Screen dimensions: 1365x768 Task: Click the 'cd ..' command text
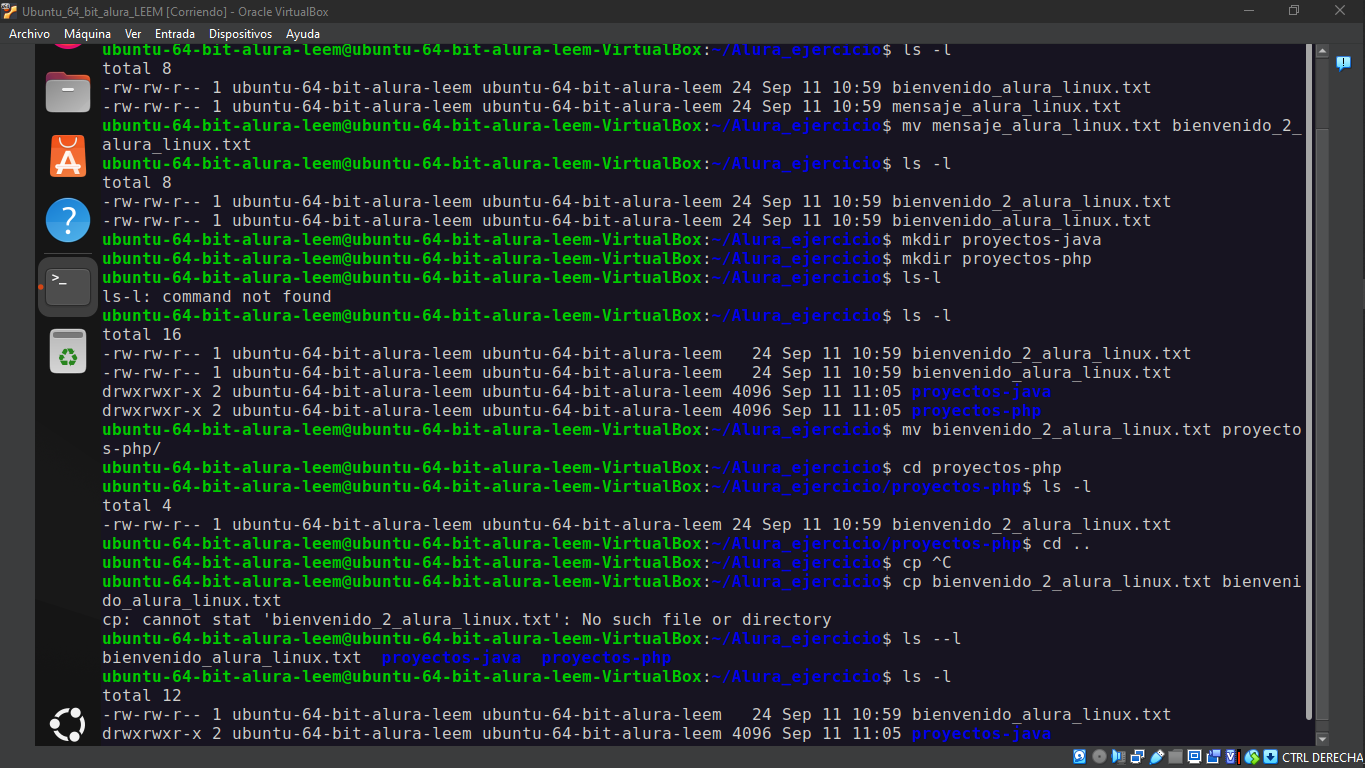(1067, 544)
